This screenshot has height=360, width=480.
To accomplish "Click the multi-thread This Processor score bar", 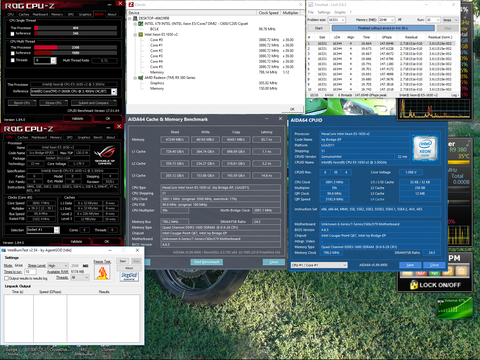I will click(x=76, y=47).
